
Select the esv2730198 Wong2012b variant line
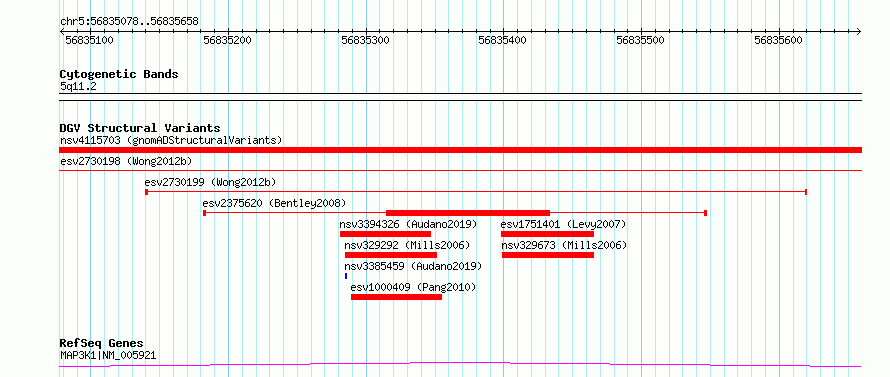pyautogui.click(x=460, y=170)
